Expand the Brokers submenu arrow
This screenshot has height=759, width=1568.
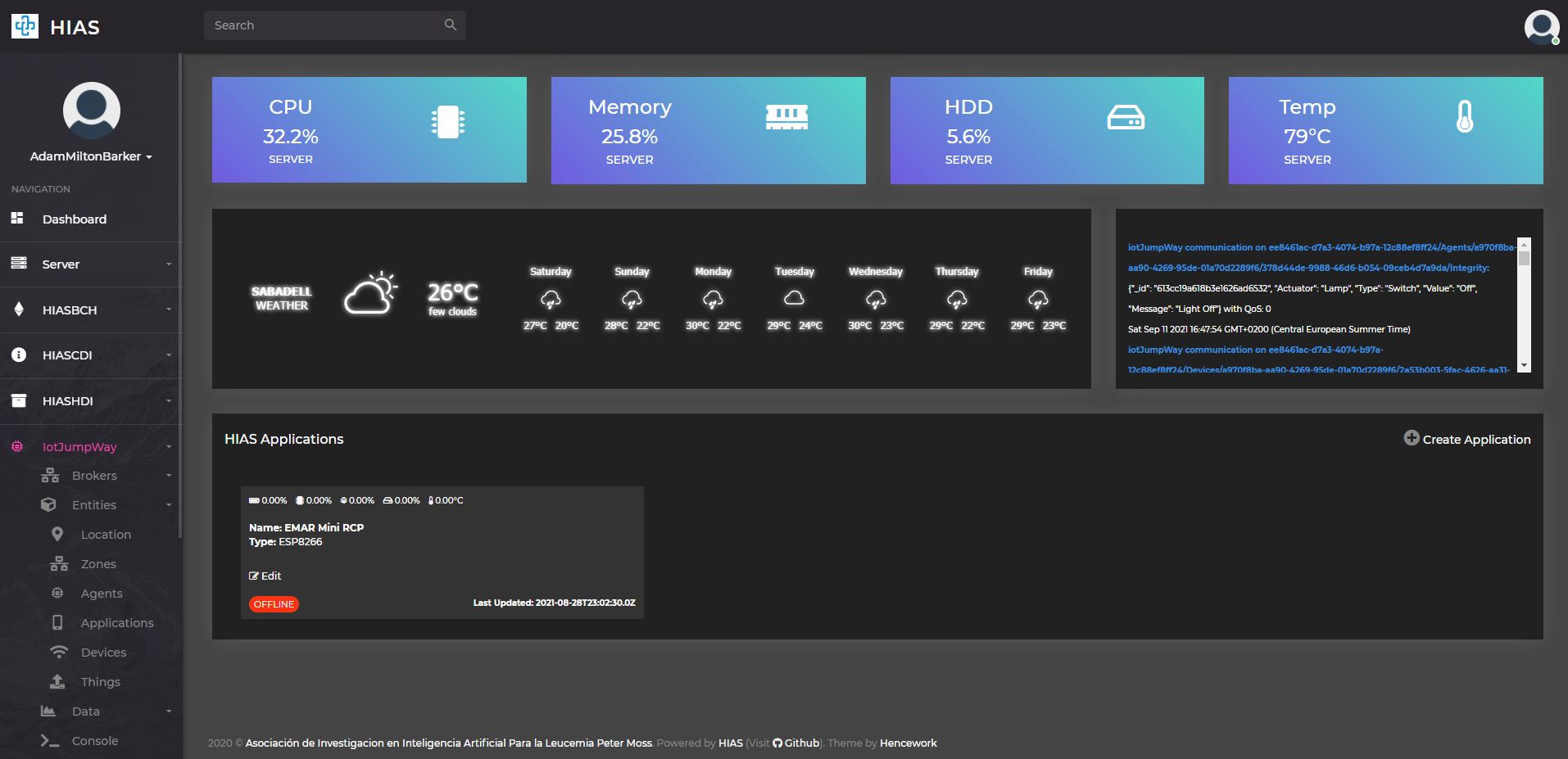pyautogui.click(x=169, y=476)
